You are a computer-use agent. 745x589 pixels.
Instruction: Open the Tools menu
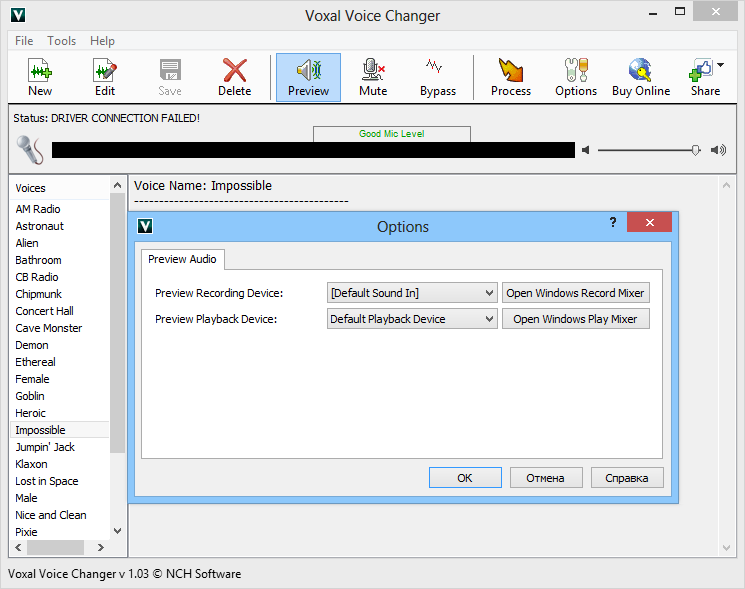(62, 41)
